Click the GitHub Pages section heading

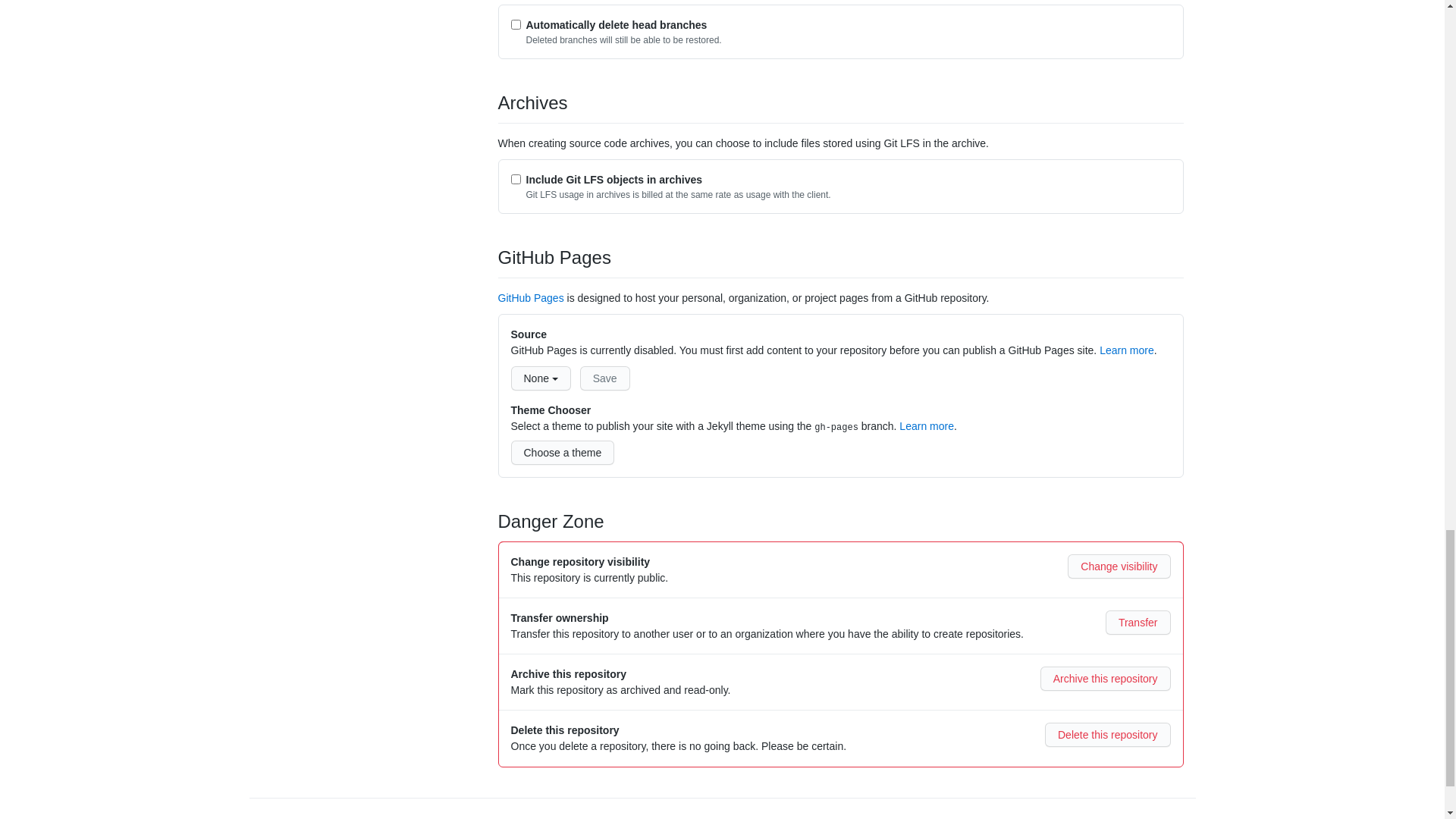[x=554, y=257]
